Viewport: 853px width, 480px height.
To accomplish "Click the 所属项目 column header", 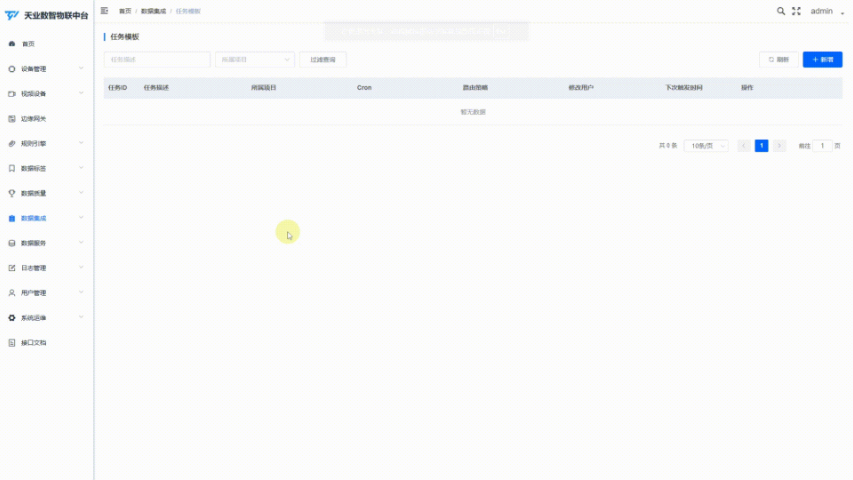I will click(263, 88).
